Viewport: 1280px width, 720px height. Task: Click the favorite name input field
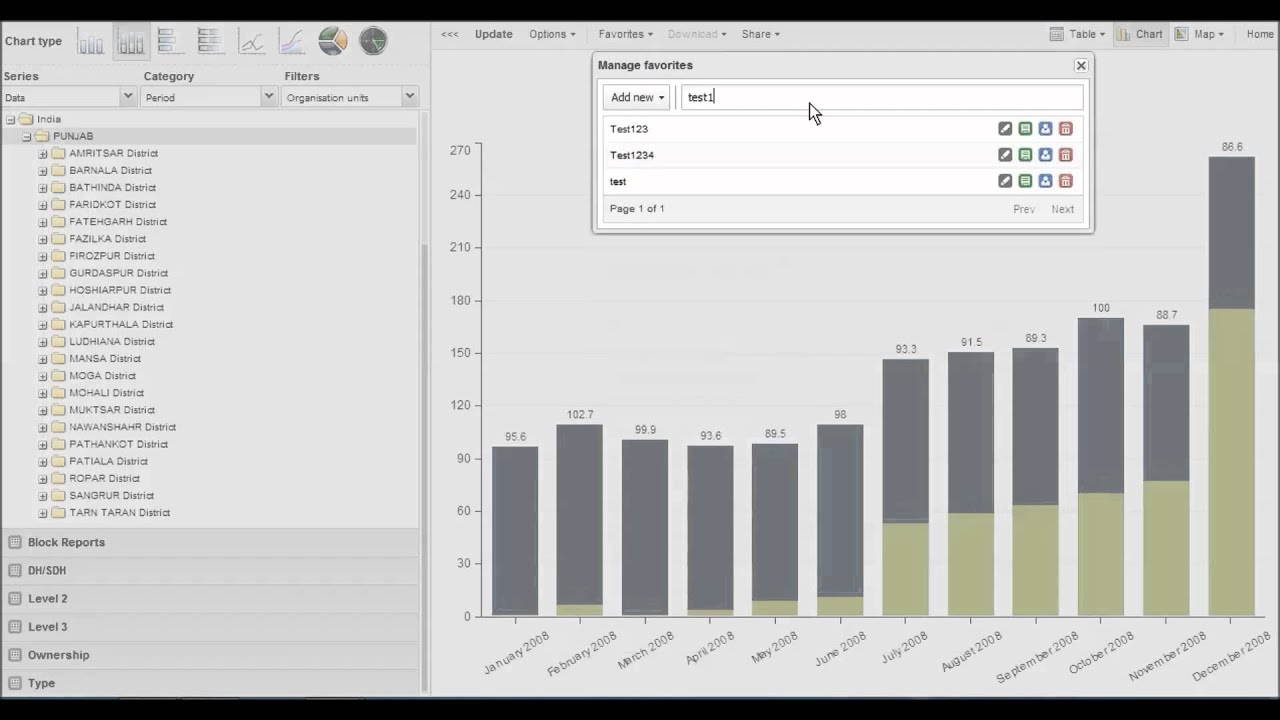[x=882, y=97]
